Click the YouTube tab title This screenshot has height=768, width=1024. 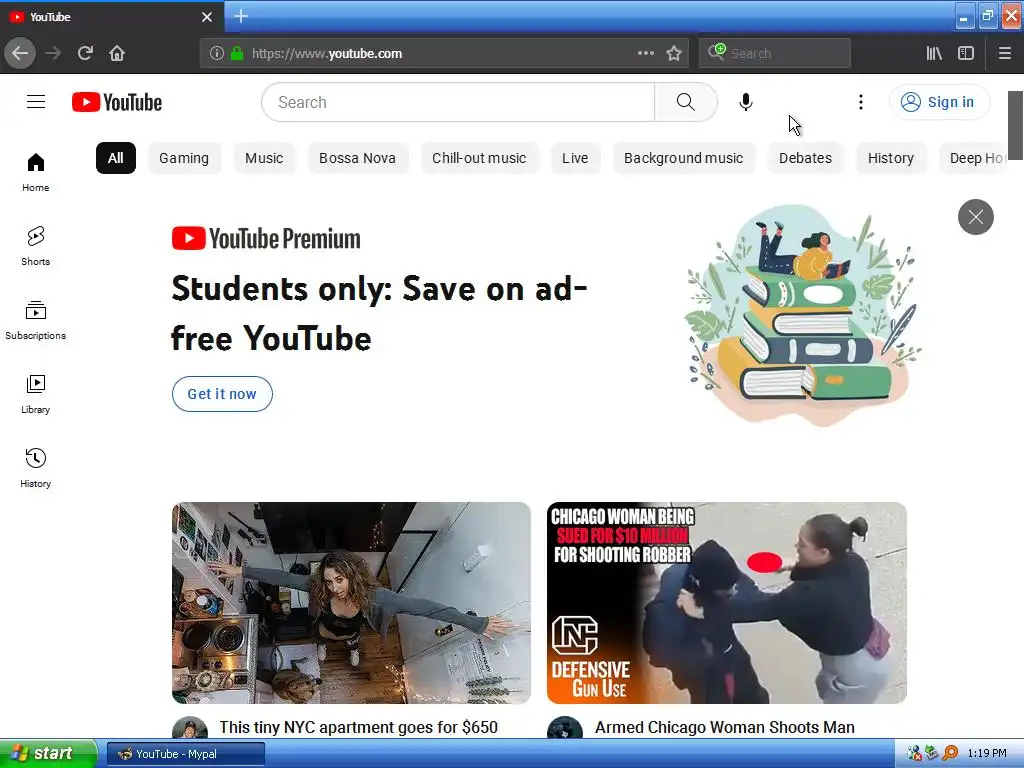pyautogui.click(x=50, y=17)
